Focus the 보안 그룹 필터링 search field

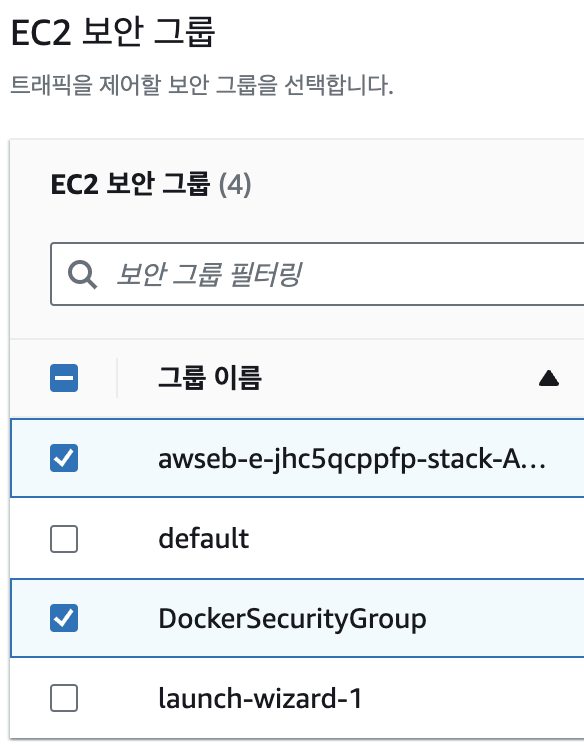317,274
